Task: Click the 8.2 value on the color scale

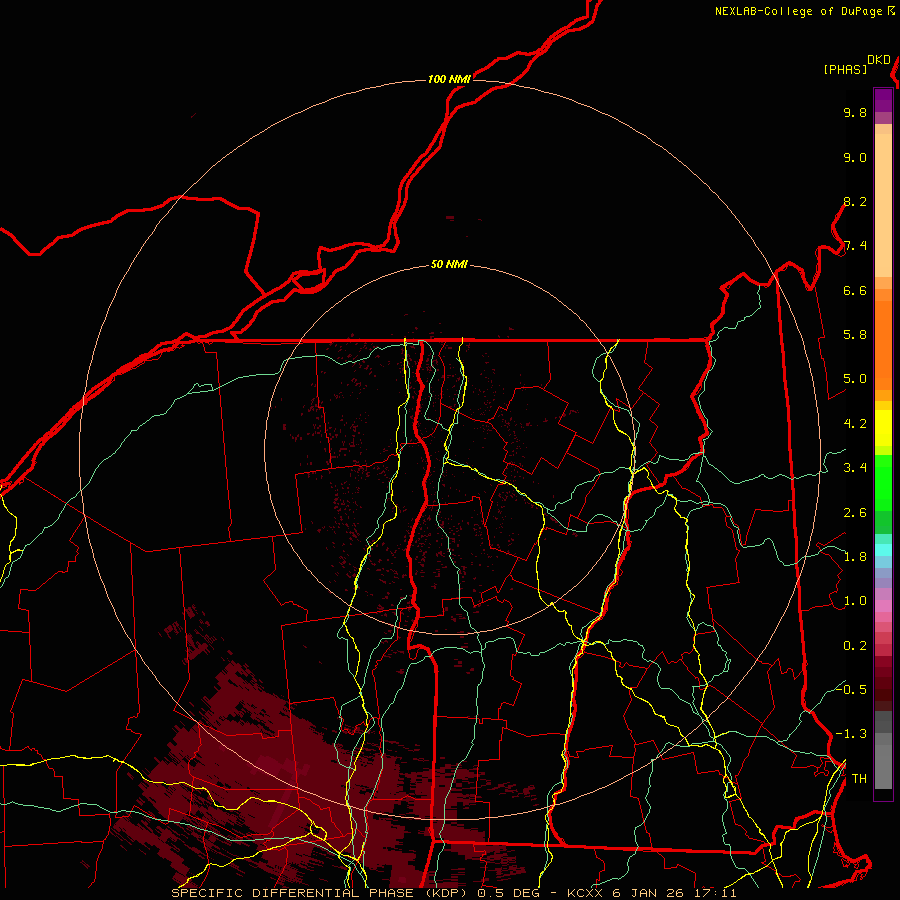Action: coord(855,201)
